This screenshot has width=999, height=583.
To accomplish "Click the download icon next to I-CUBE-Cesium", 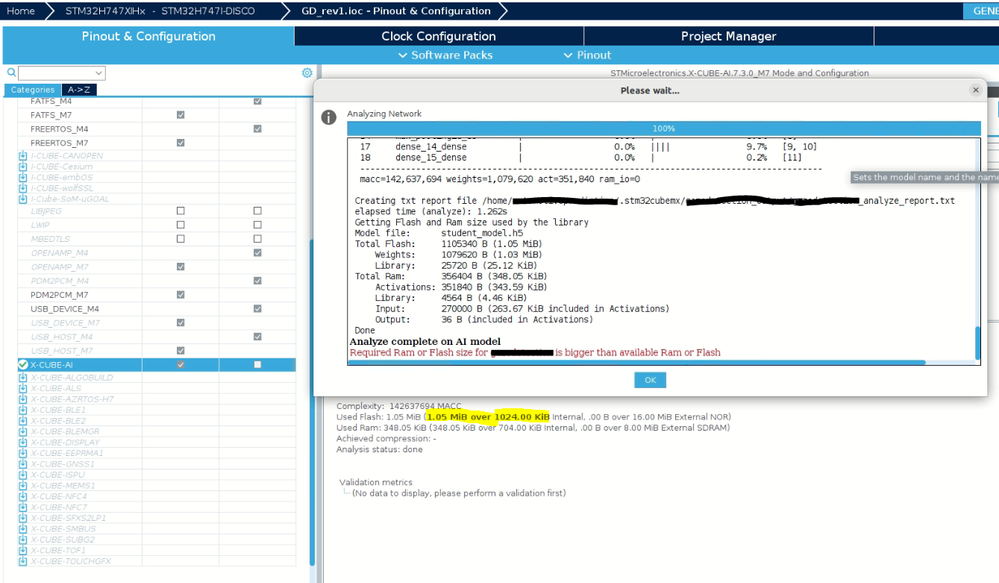I will point(23,166).
